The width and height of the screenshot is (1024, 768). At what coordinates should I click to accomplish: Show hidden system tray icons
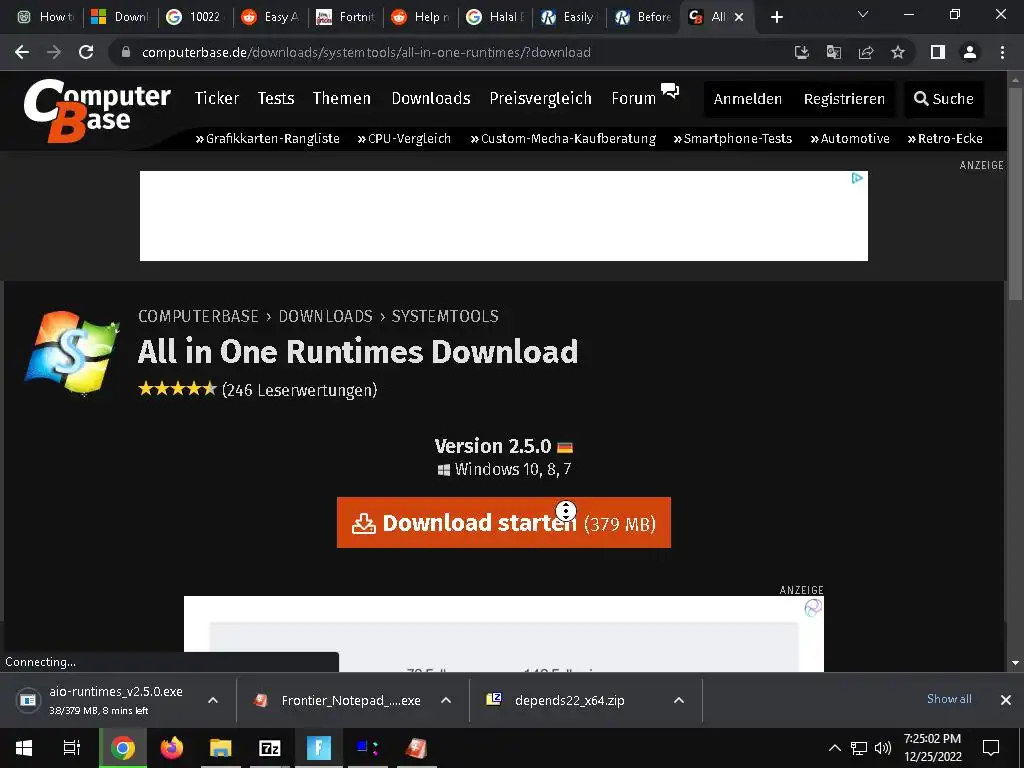(835, 748)
